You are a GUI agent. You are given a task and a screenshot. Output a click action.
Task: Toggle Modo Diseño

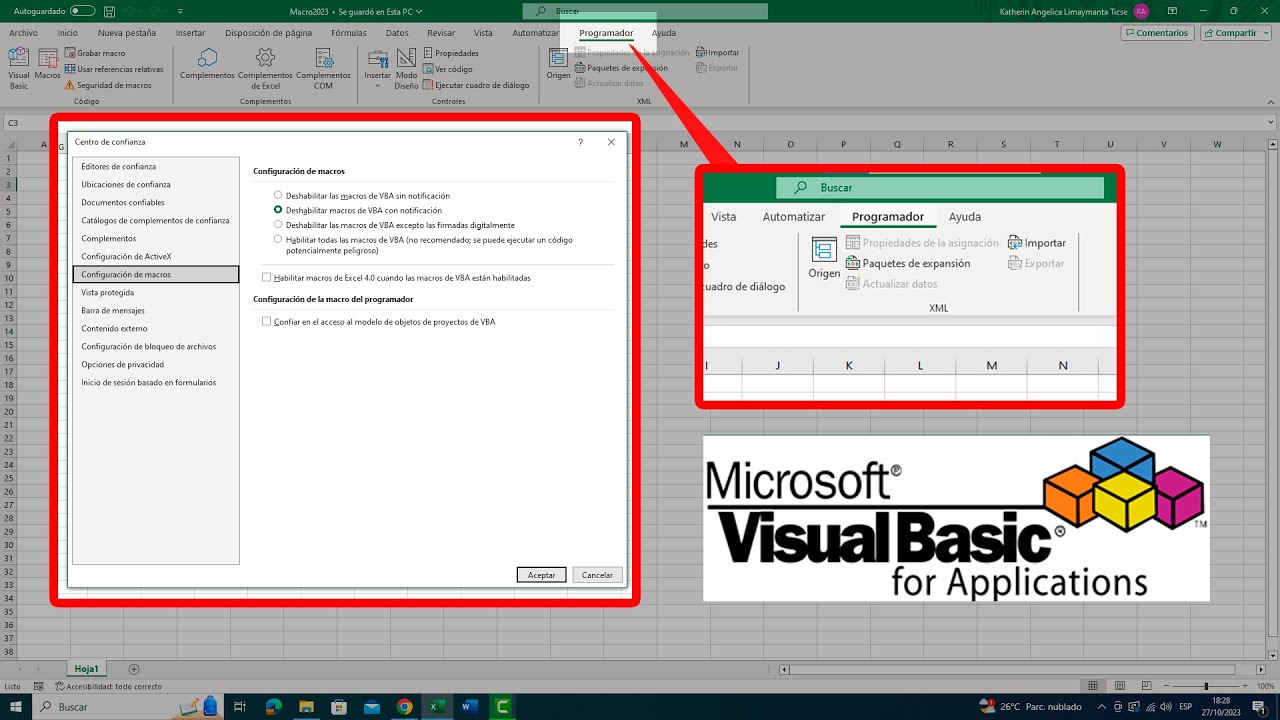click(x=406, y=70)
